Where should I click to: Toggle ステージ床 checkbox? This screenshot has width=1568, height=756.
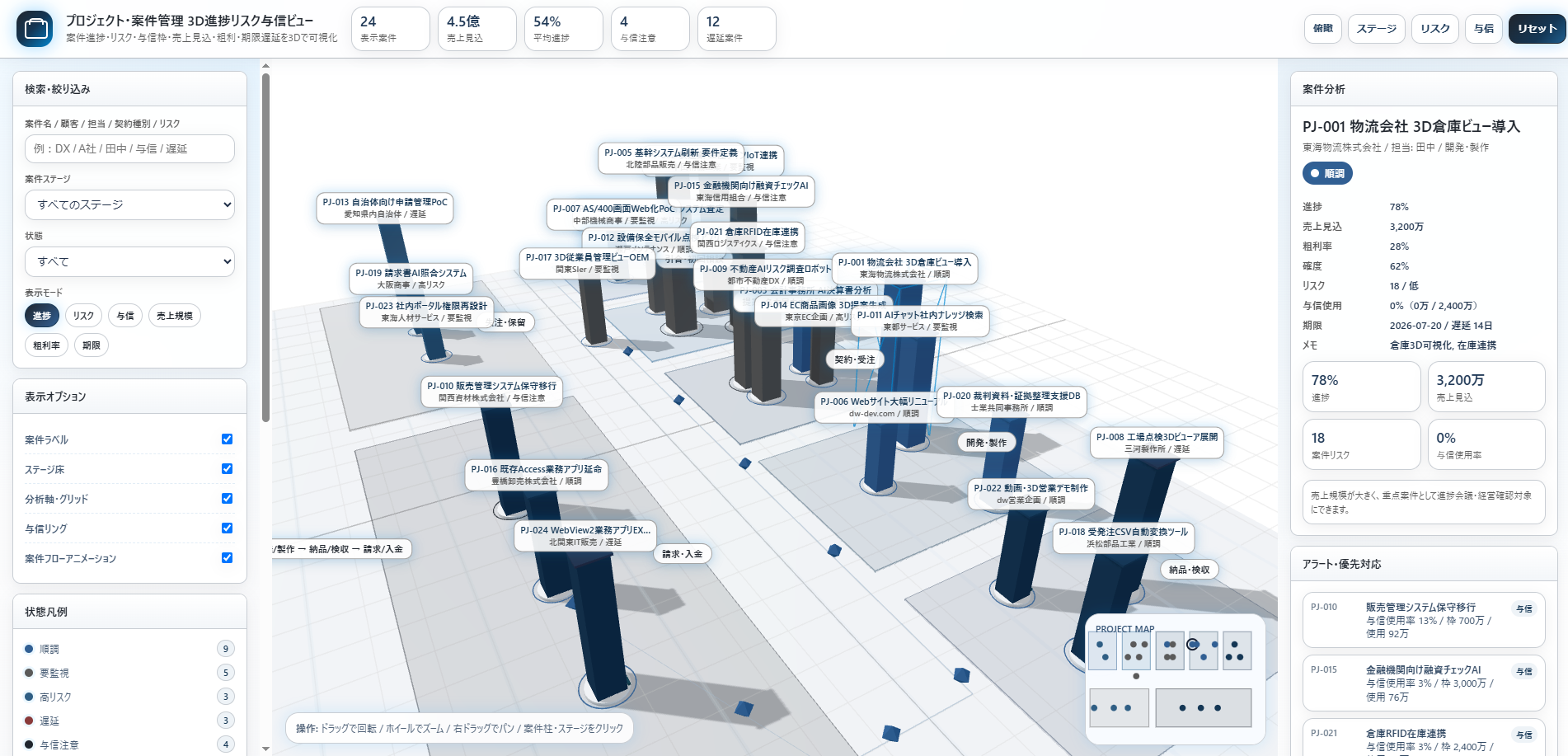(227, 469)
